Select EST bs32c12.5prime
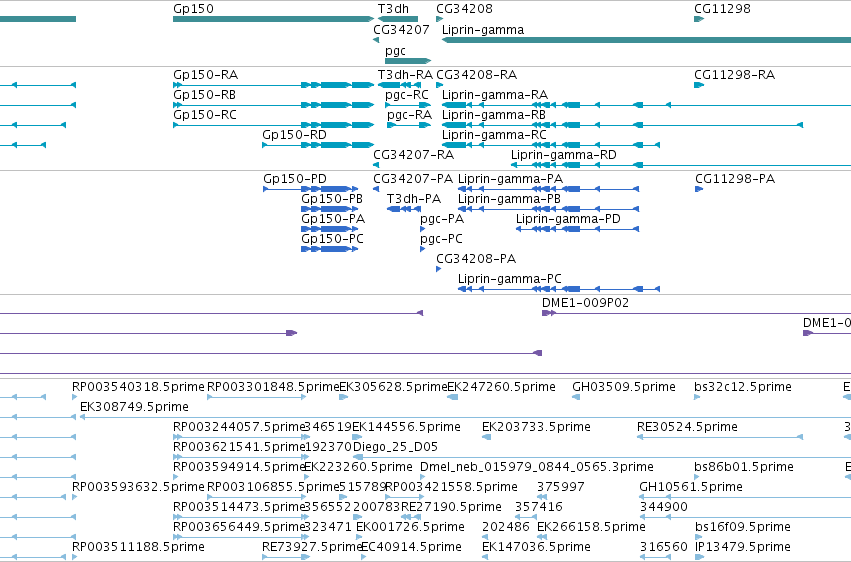The width and height of the screenshot is (851, 562). click(x=697, y=397)
